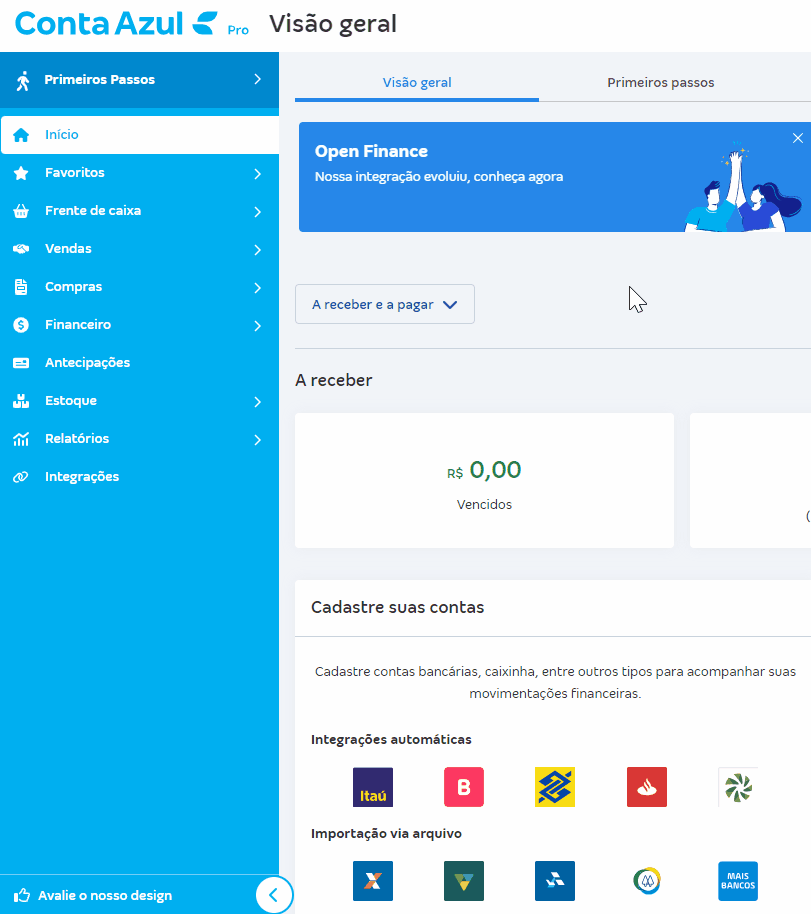Click the Frente de caixa basket icon
Screen dimensions: 811x914
click(x=21, y=211)
